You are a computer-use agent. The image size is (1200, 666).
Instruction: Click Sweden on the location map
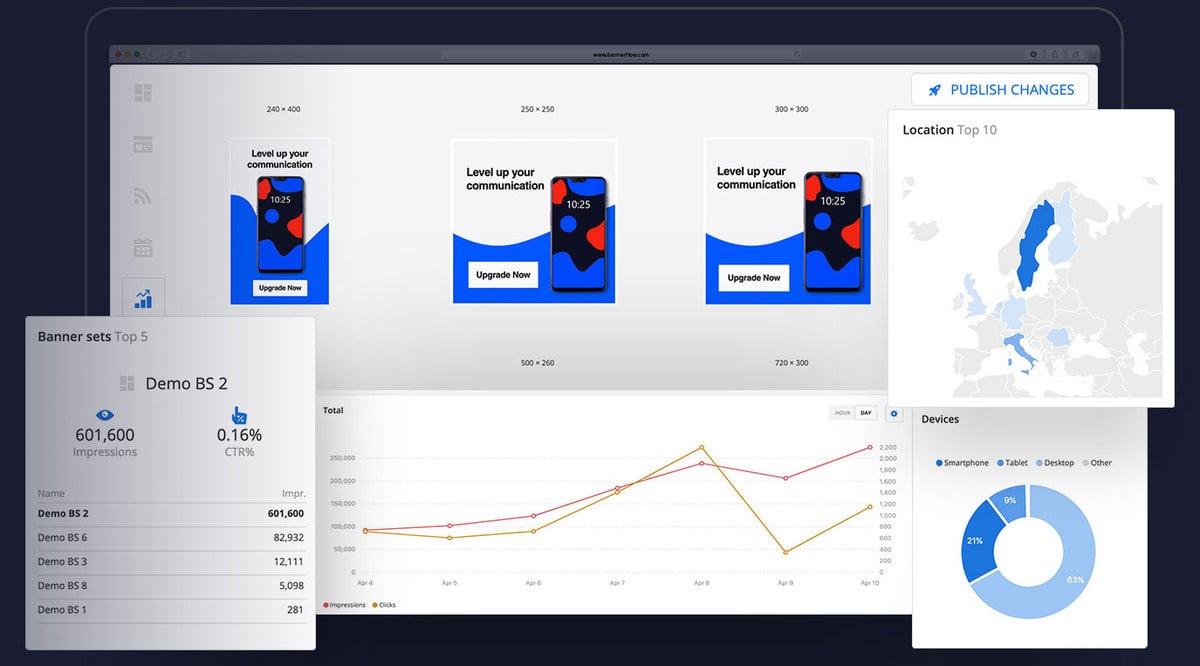tap(1035, 245)
